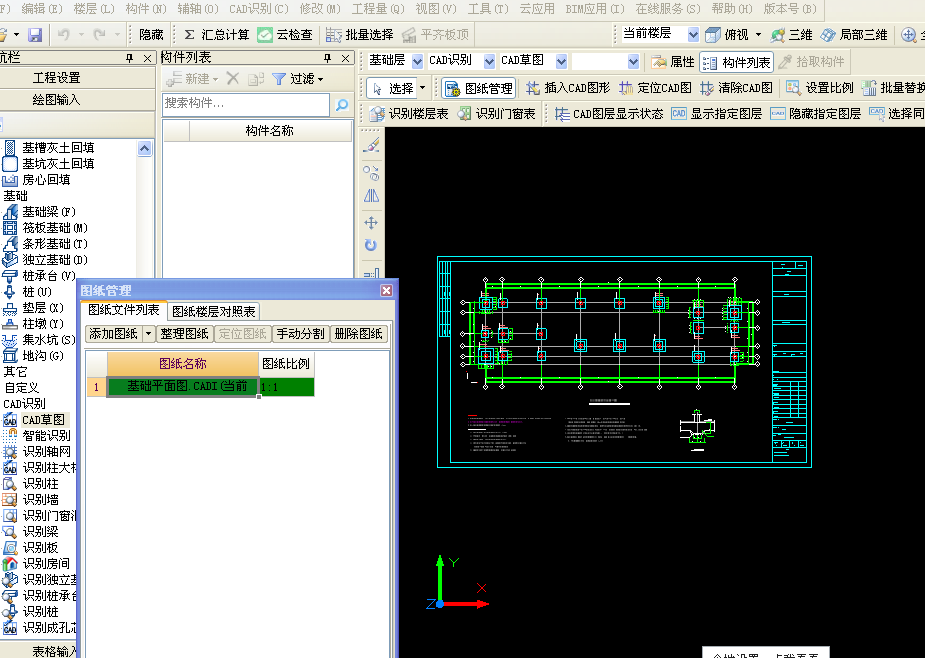Select 房心回填 tree item
925x658 pixels.
click(37, 180)
